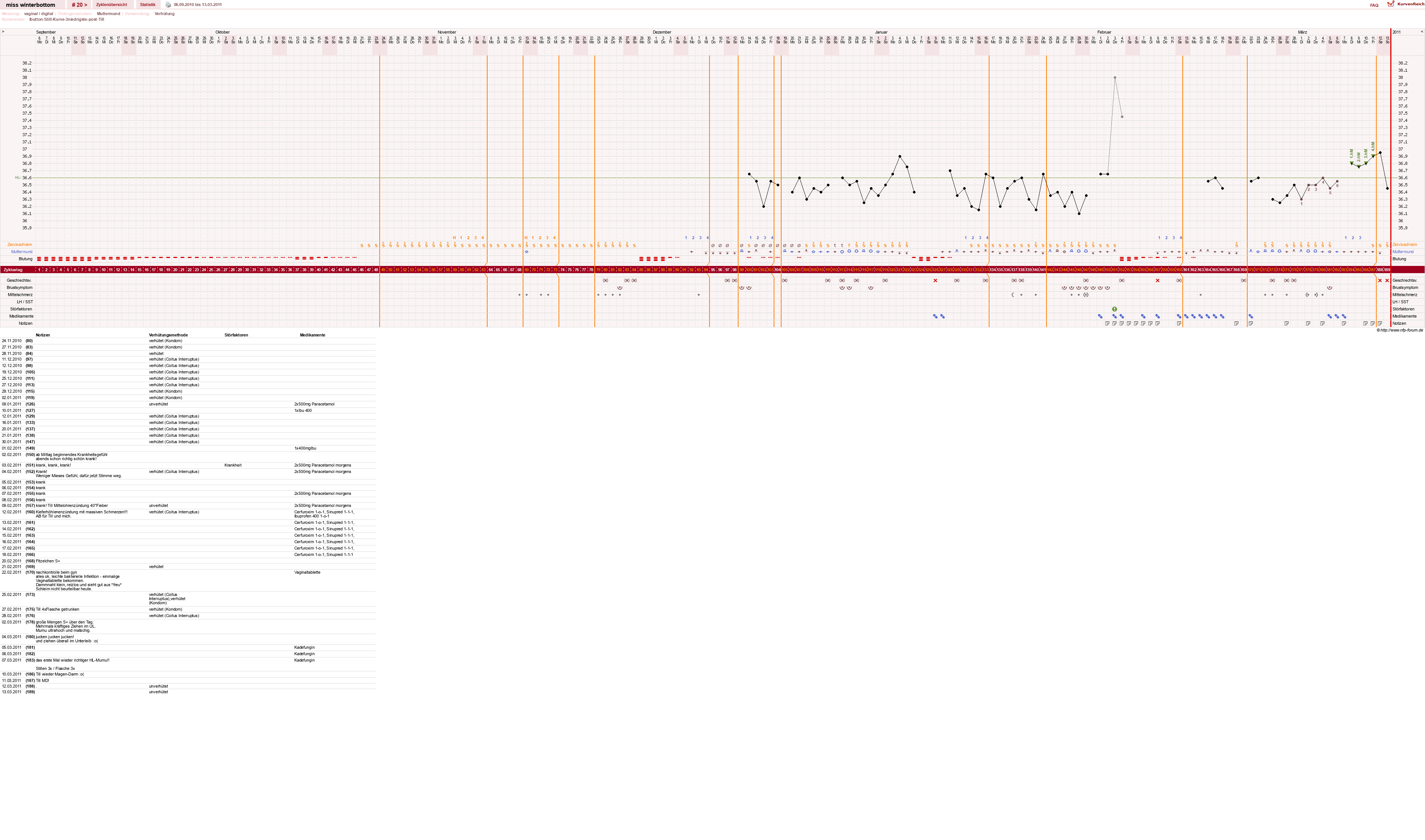Click 'LH / SST' row label on left

[x=25, y=302]
